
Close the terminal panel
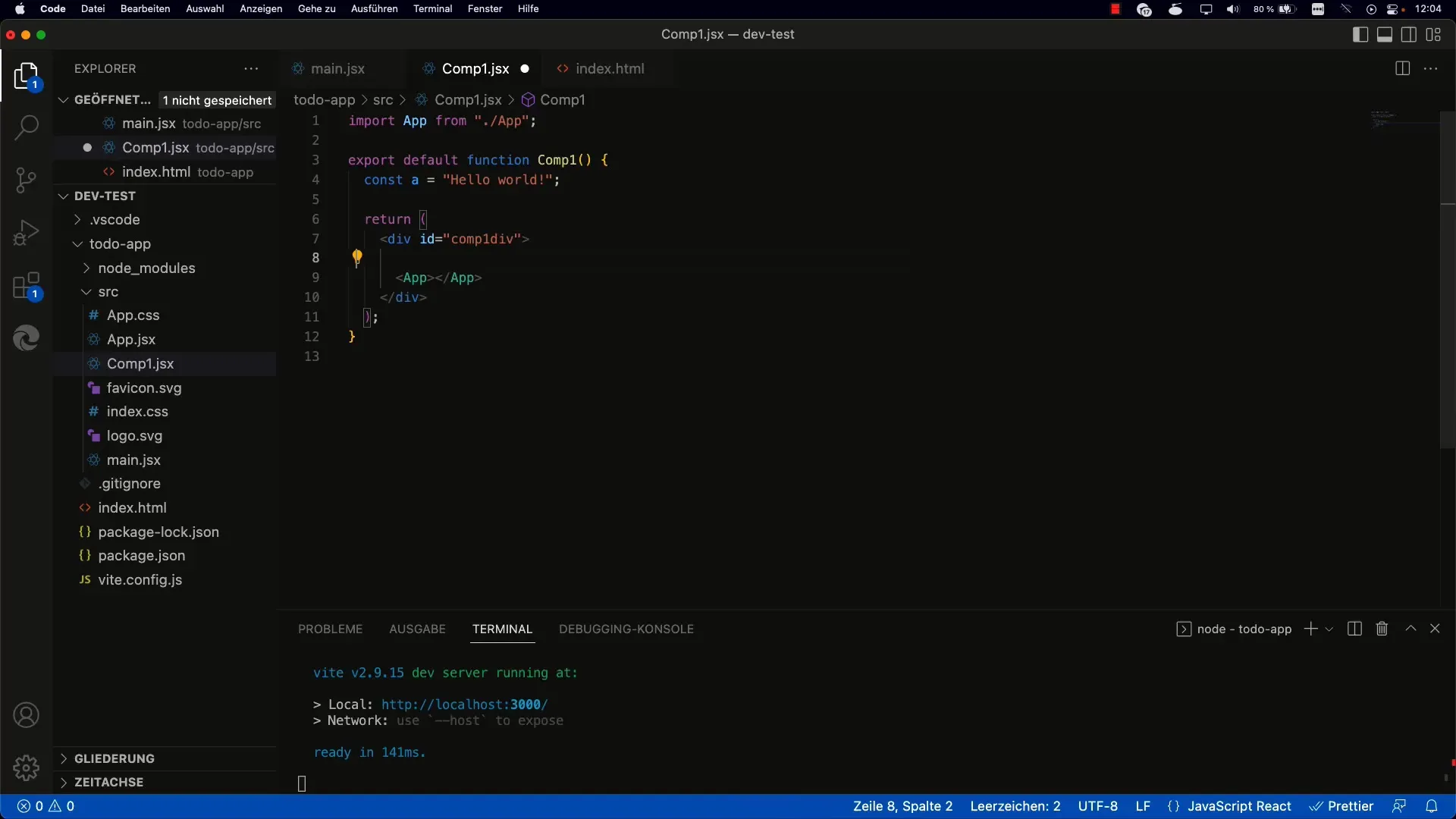pos(1435,629)
